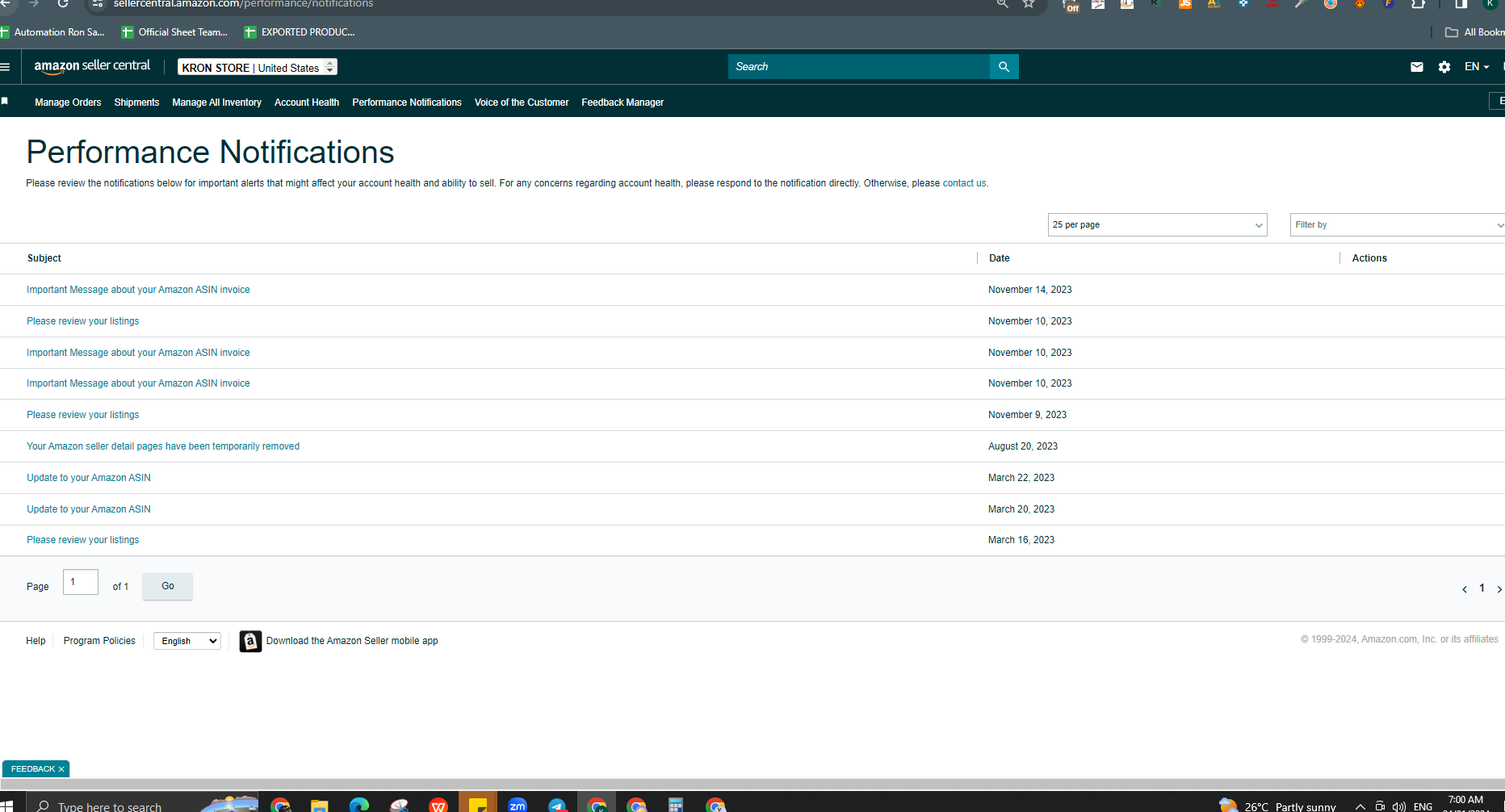The width and height of the screenshot is (1505, 812).
Task: Open Account Health page
Action: [307, 103]
